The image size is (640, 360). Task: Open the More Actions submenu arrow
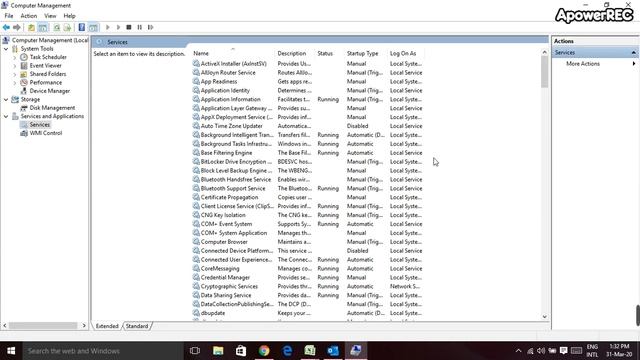pyautogui.click(x=634, y=64)
